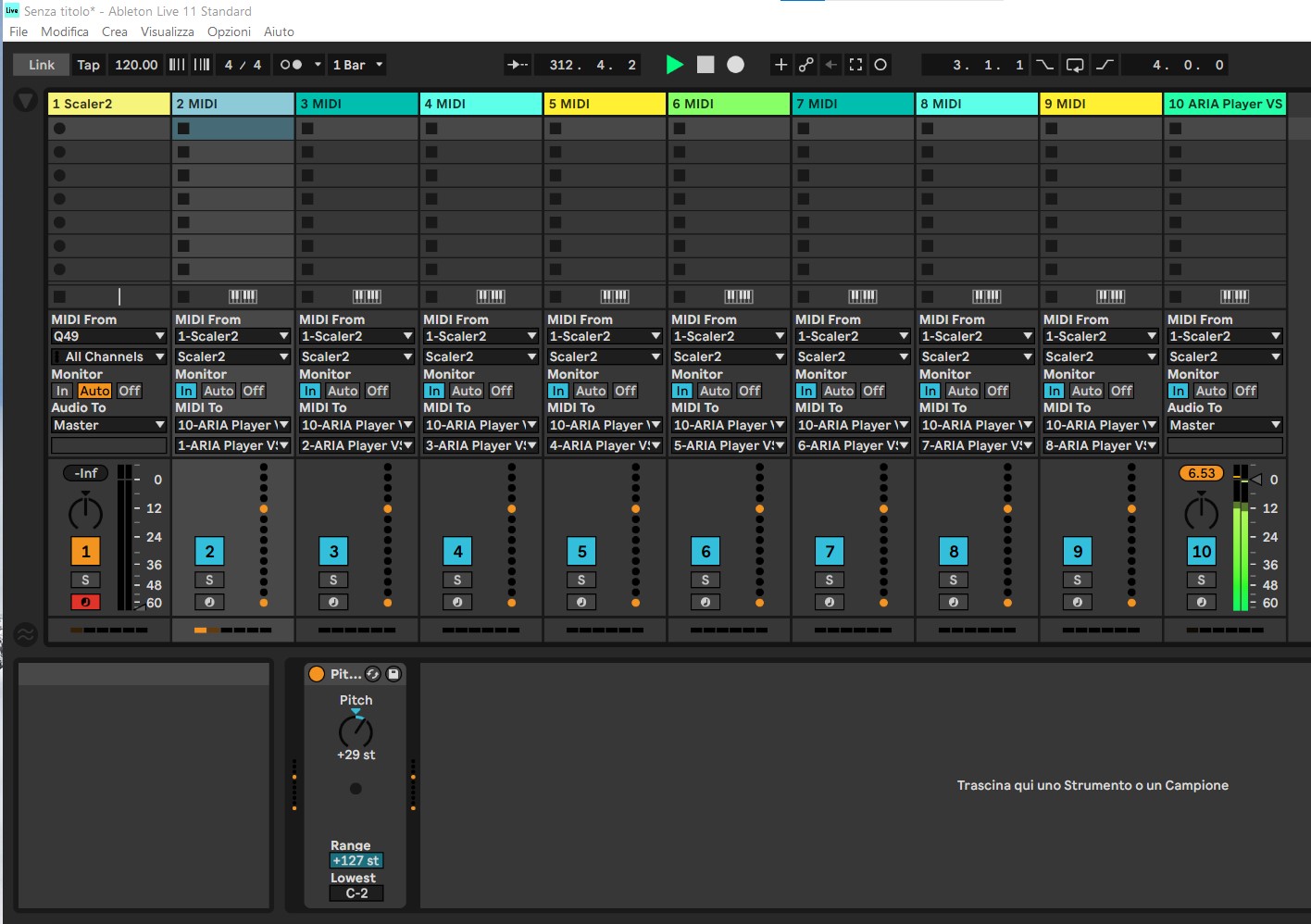1311x924 pixels.
Task: Click the Link button
Action: pos(42,65)
